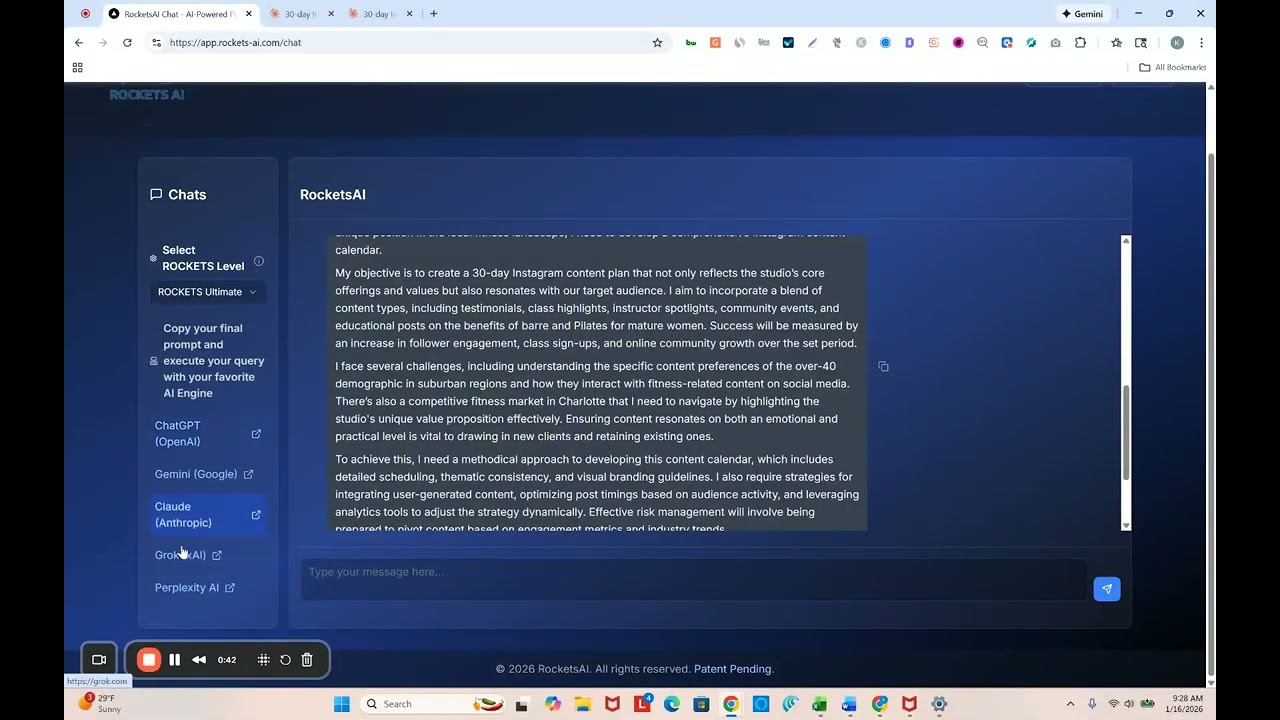Open Word from taskbar

coord(849,704)
